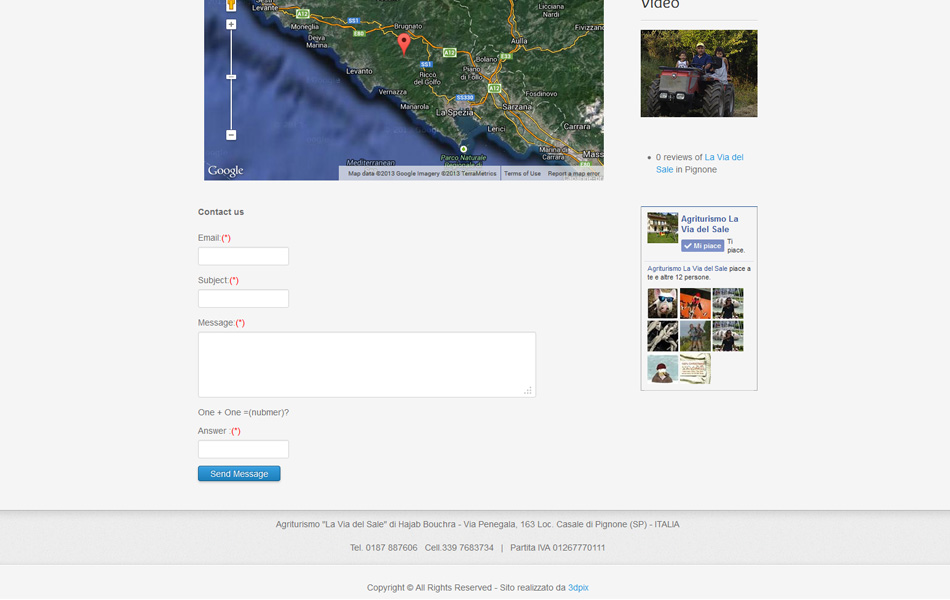Click the footer address line with Via Penegala
Image resolution: width=950 pixels, height=600 pixels.
coord(477,524)
